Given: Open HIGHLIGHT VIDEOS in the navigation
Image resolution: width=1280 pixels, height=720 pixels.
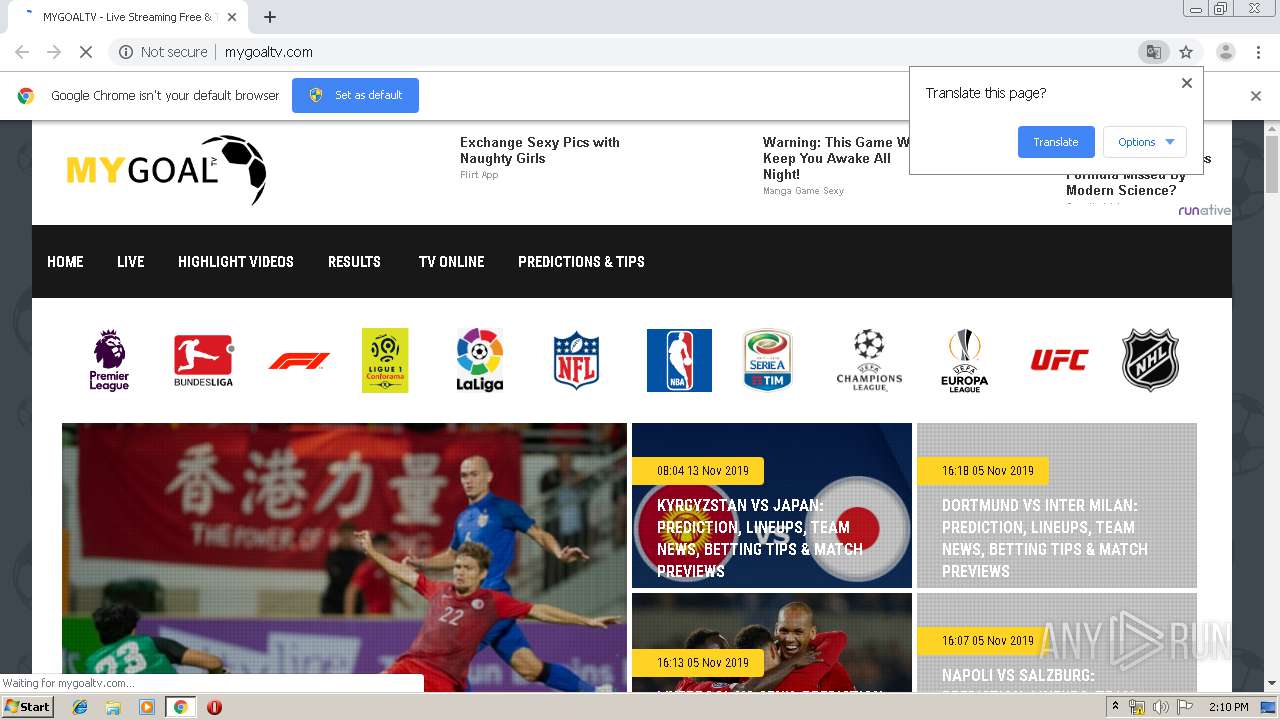Looking at the screenshot, I should 236,262.
